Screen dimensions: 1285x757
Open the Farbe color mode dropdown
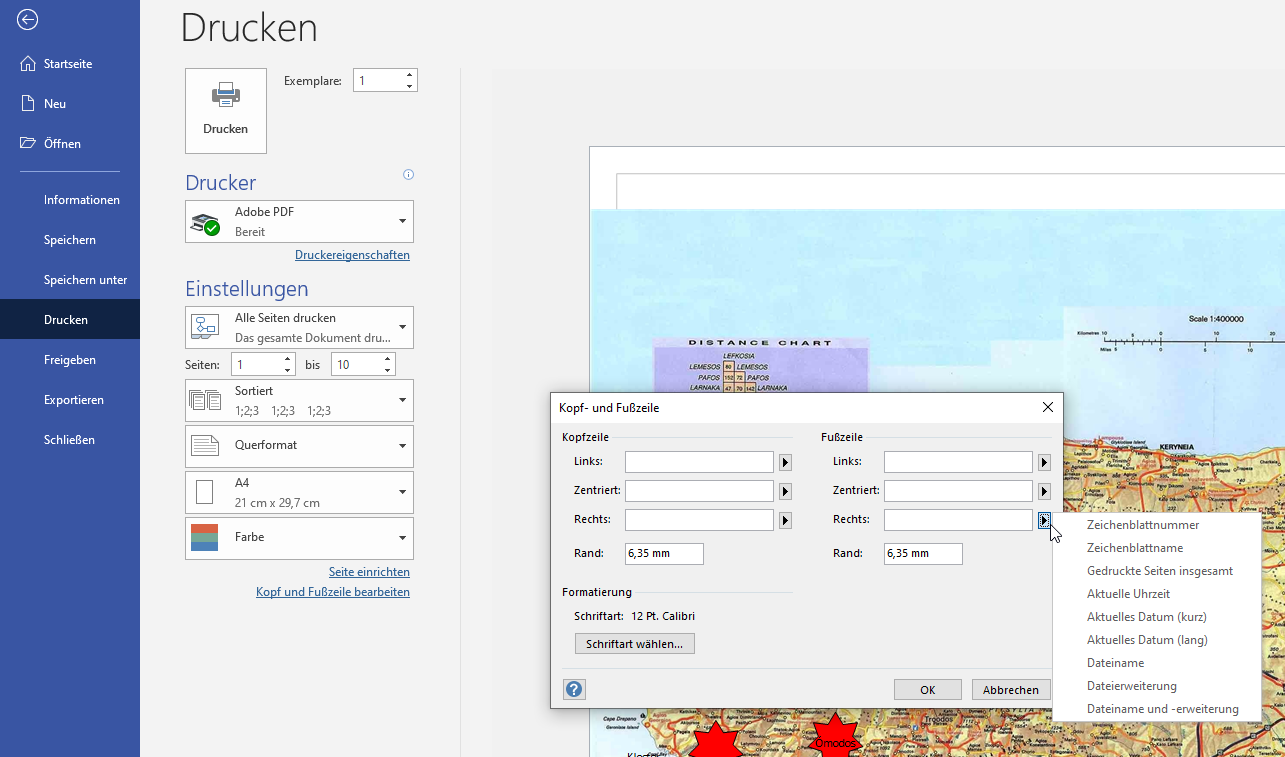coord(402,538)
